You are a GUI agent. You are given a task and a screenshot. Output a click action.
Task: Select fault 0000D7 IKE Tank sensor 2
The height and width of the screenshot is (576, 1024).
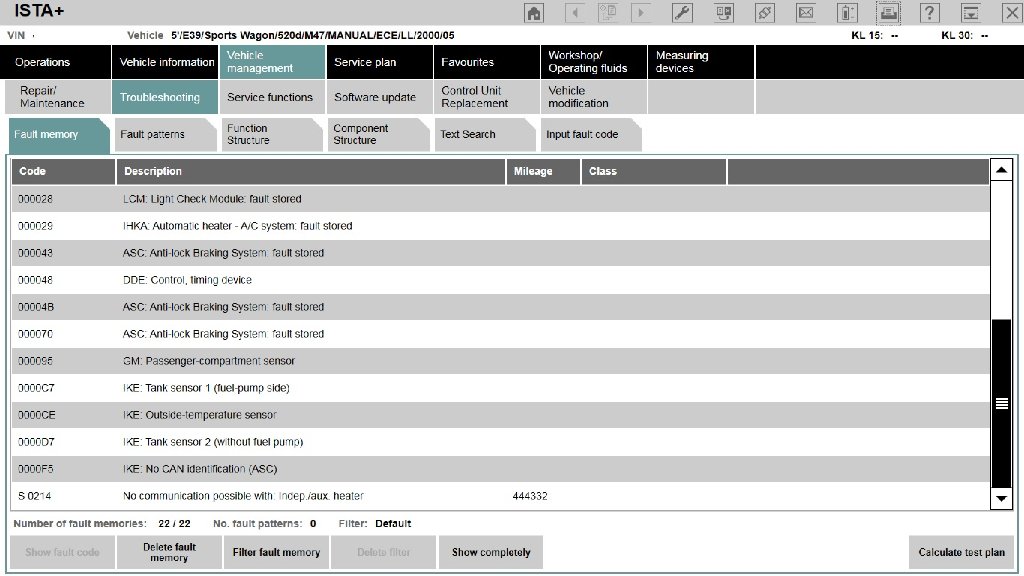click(500, 442)
